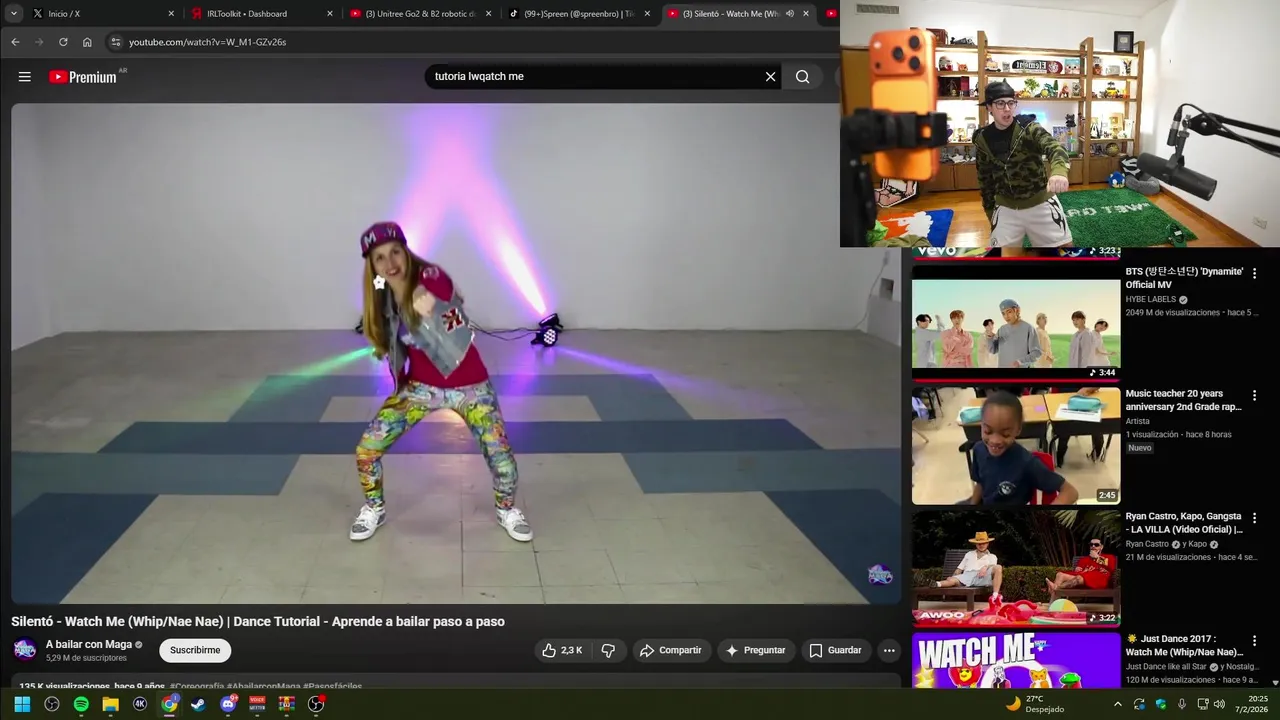
Task: Open the YouTube hamburger guide menu
Action: (25, 76)
